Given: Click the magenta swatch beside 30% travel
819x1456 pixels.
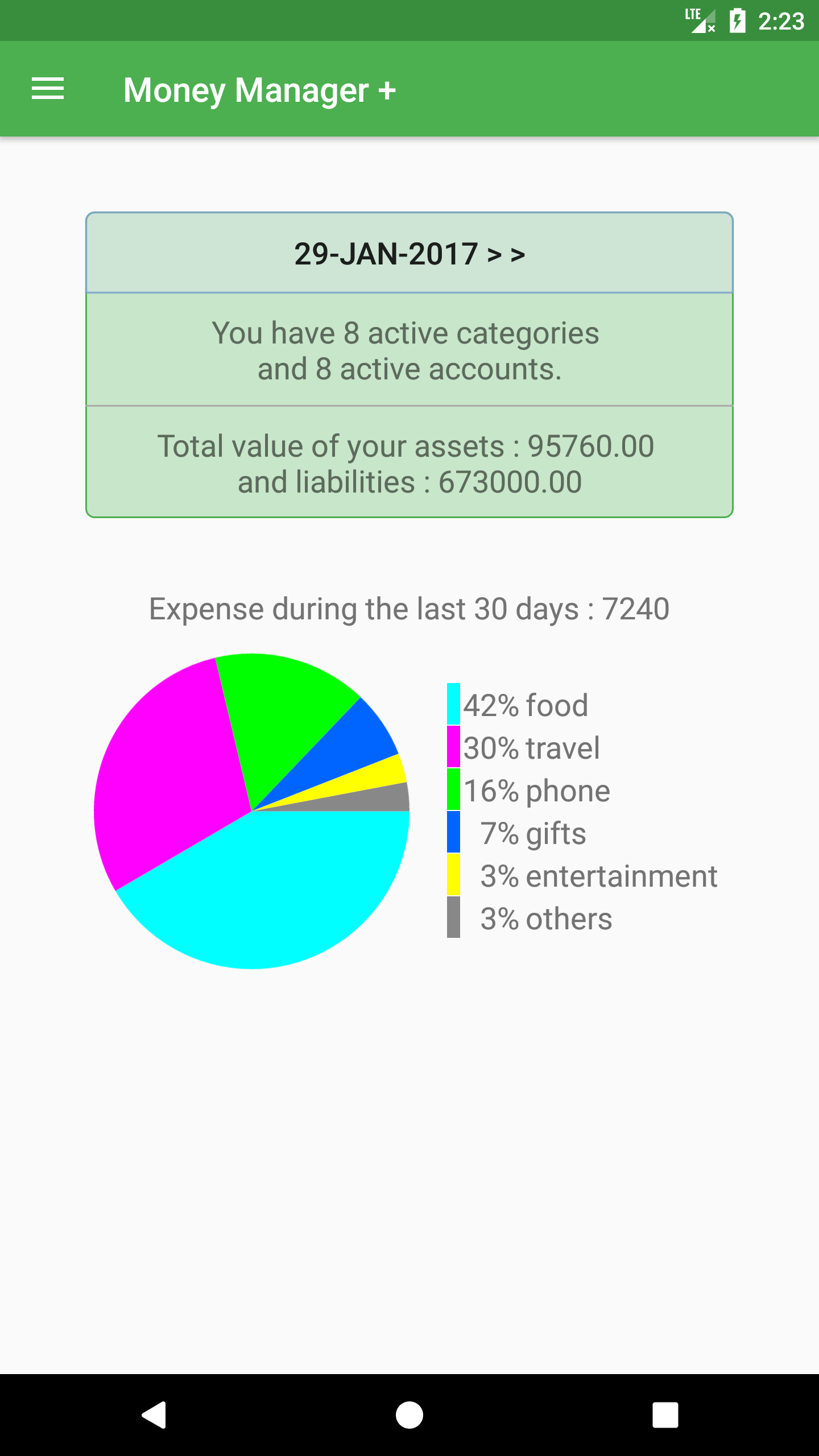Looking at the screenshot, I should (453, 747).
